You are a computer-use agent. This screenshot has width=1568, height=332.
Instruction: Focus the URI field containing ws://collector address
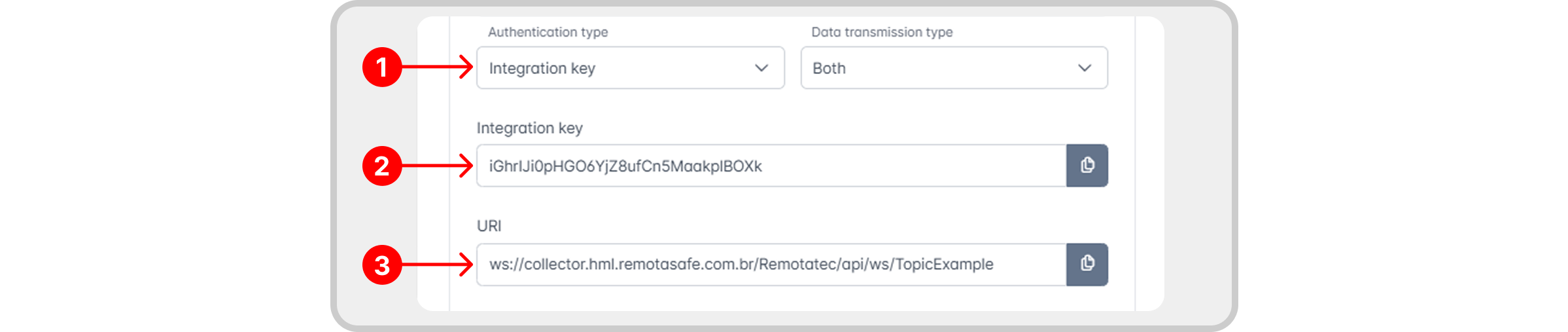coord(772,264)
